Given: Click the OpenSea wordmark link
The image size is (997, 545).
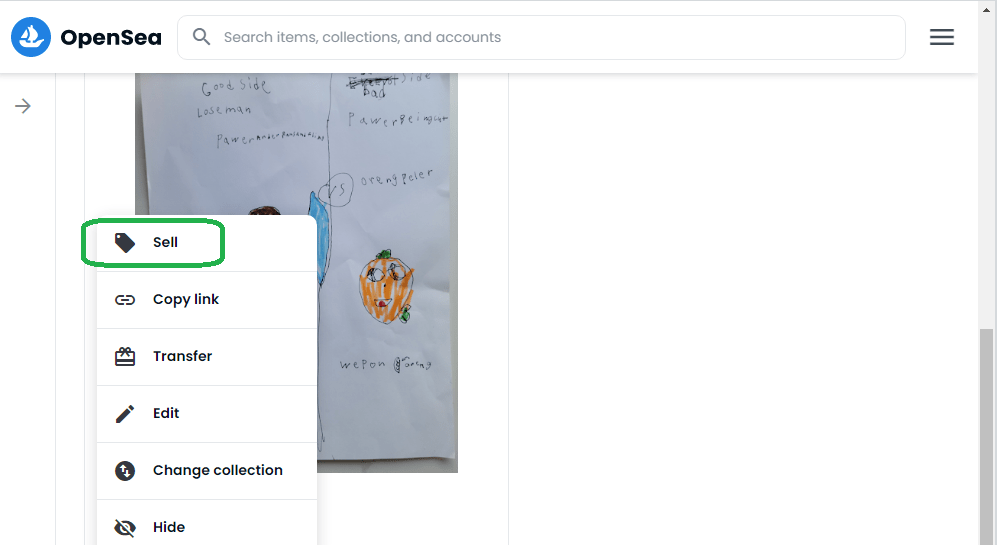Looking at the screenshot, I should (x=111, y=38).
